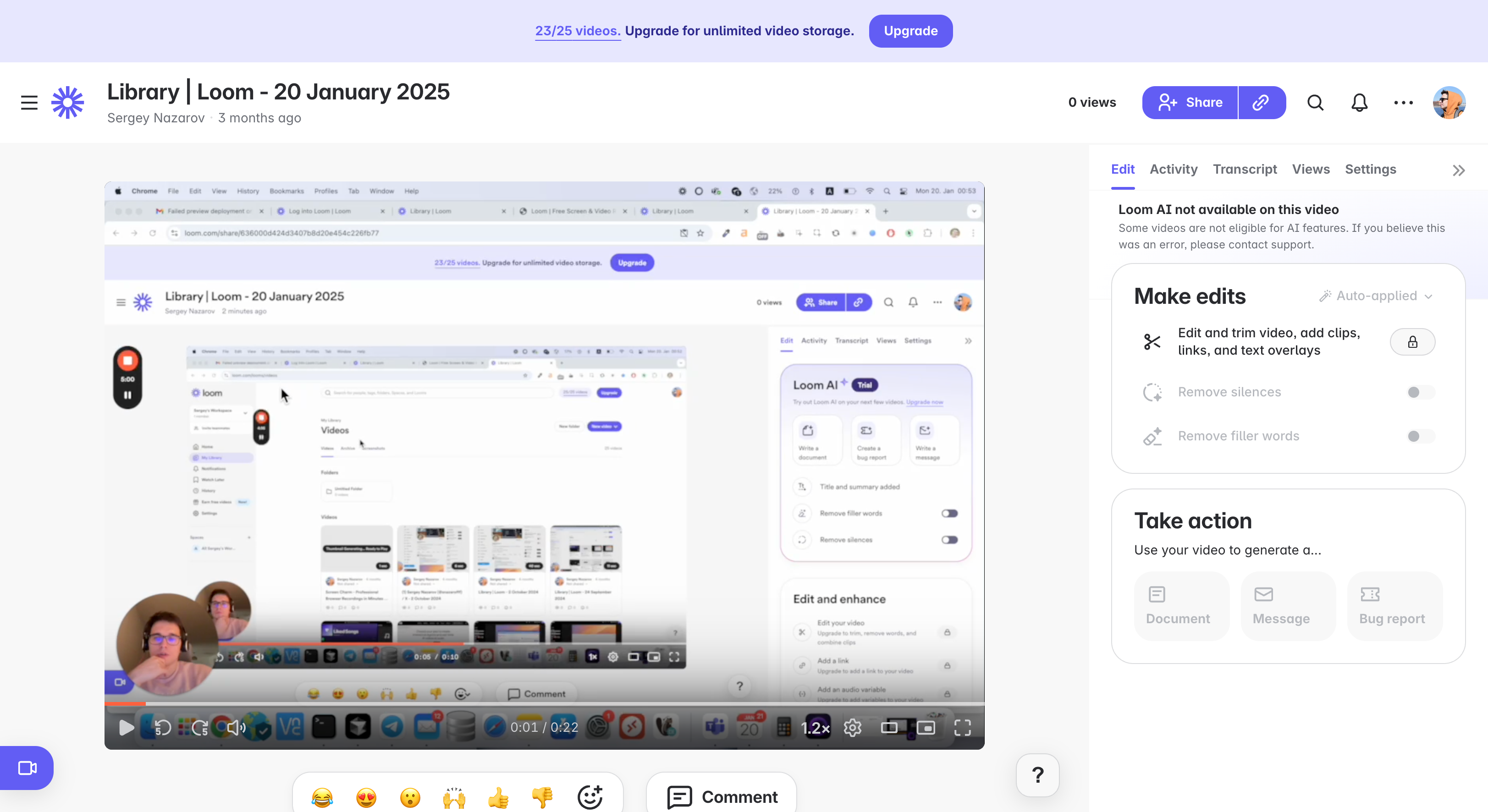Open user profile avatar
The width and height of the screenshot is (1488, 812).
(x=1449, y=103)
